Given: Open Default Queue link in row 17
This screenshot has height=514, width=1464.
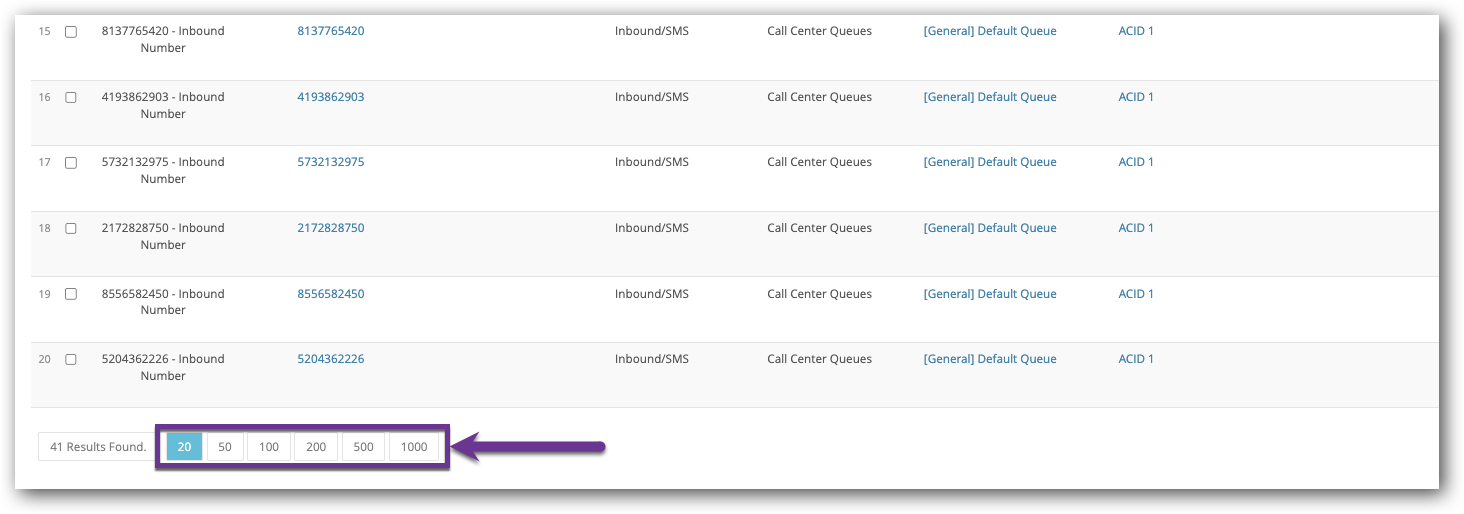Looking at the screenshot, I should pos(990,162).
